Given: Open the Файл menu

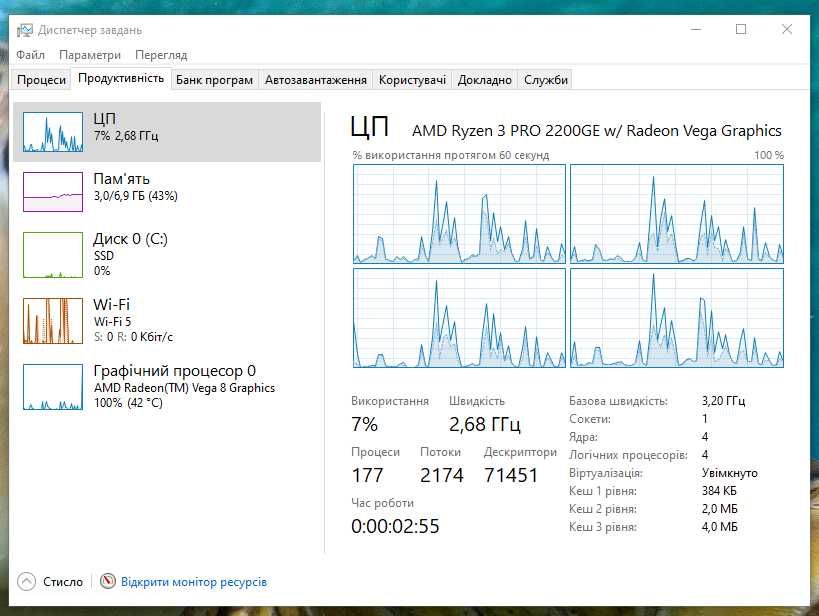Looking at the screenshot, I should point(30,55).
